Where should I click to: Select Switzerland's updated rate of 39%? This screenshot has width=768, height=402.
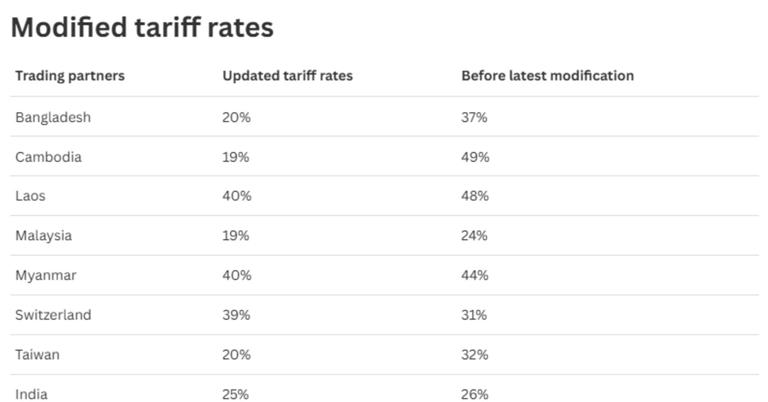click(236, 315)
